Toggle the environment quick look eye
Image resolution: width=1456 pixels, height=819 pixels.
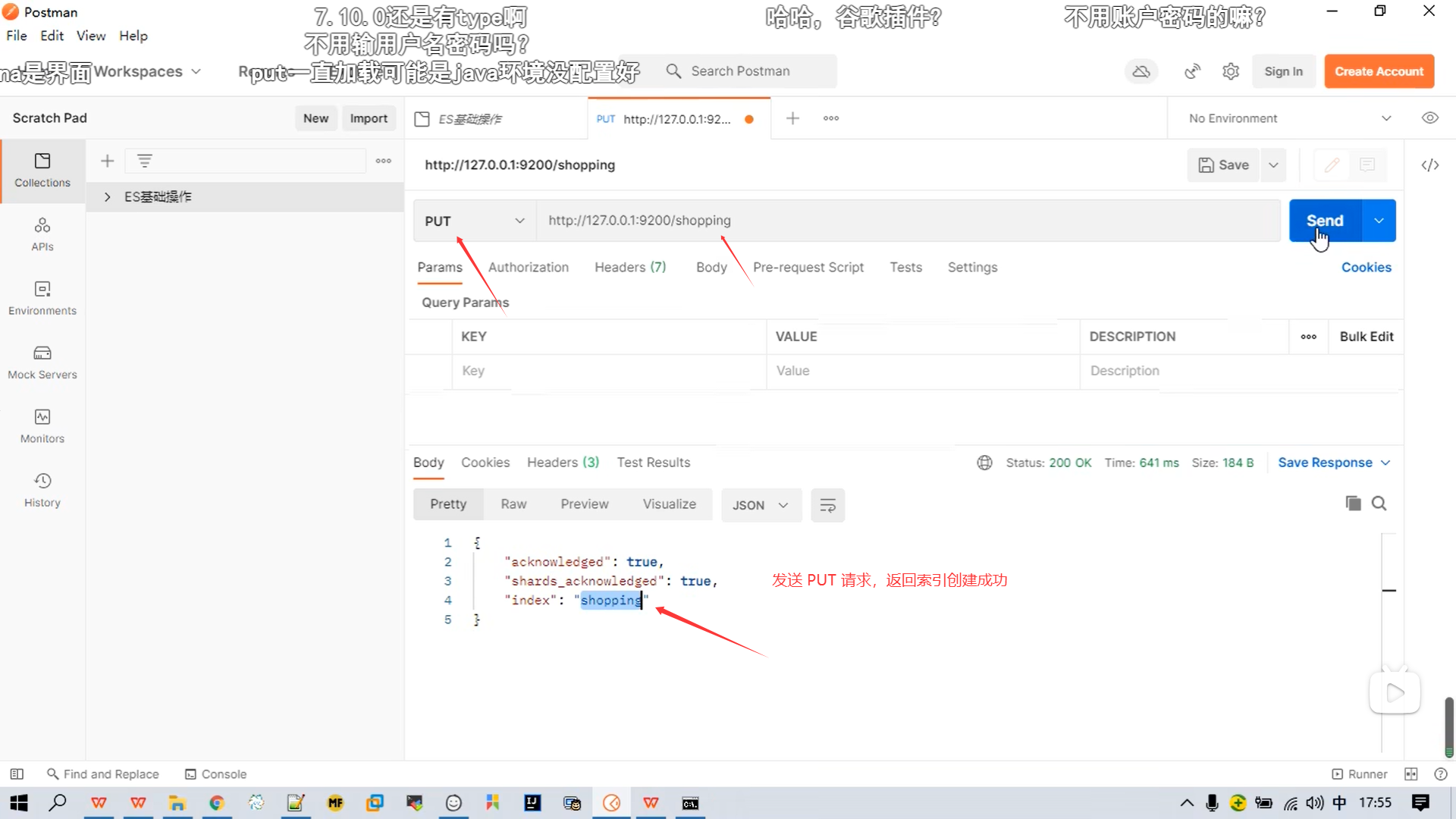[1430, 118]
